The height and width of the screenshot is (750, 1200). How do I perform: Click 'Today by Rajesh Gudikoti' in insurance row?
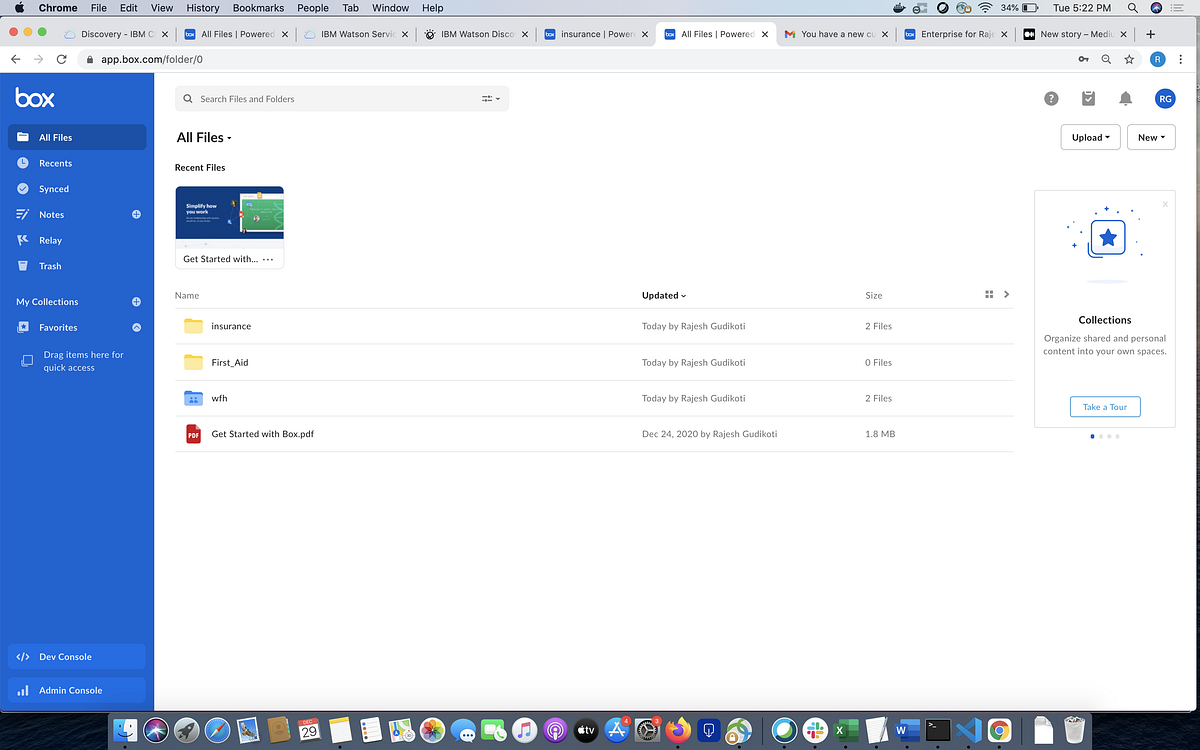[x=693, y=326]
